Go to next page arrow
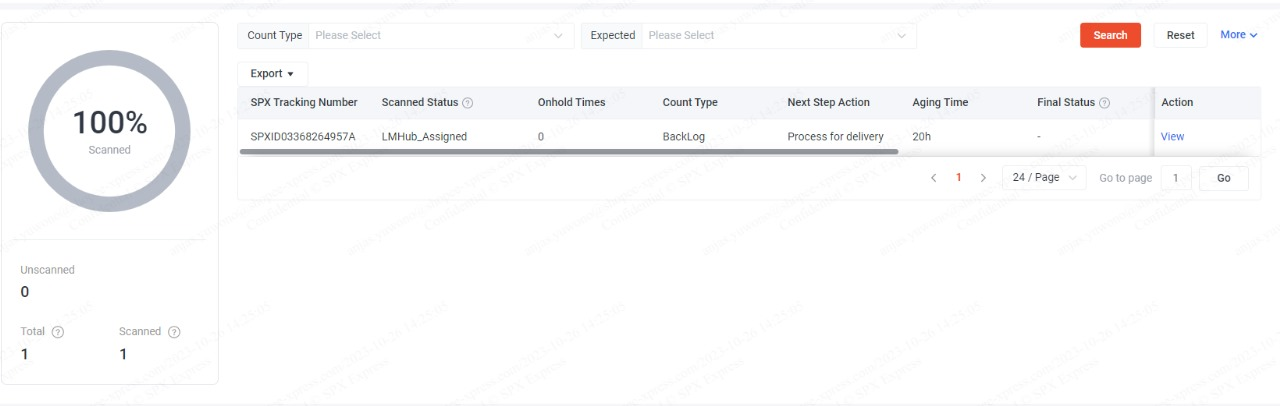1280x406 pixels. pos(983,178)
